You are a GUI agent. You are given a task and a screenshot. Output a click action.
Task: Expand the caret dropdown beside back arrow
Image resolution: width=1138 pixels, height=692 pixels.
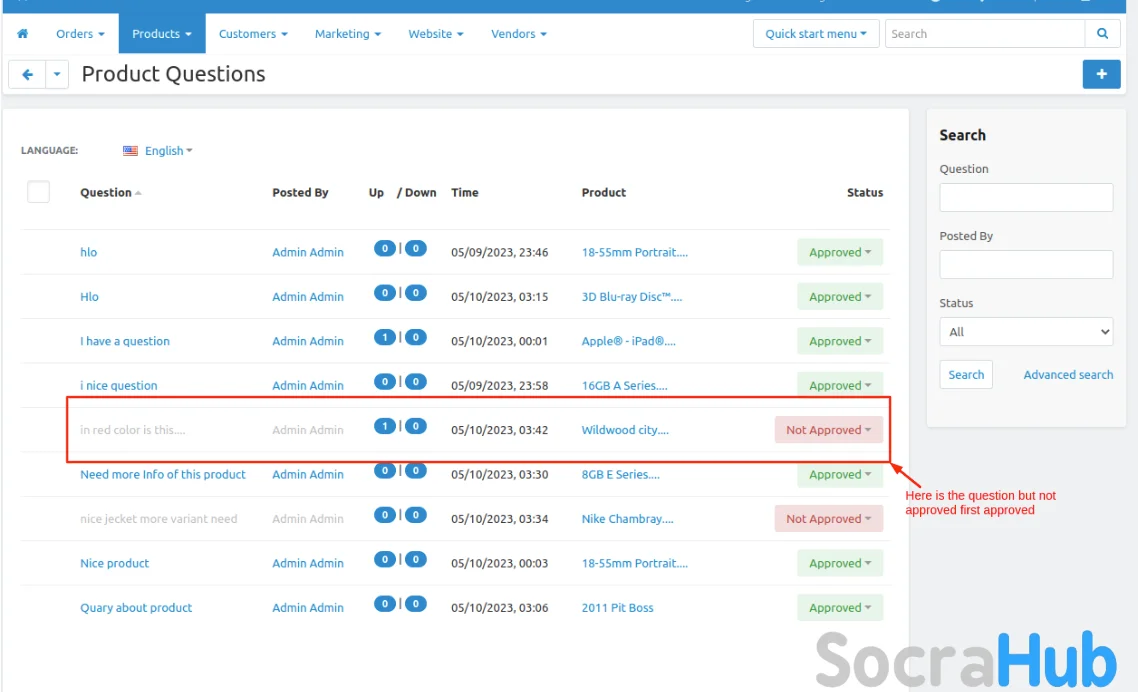57,74
